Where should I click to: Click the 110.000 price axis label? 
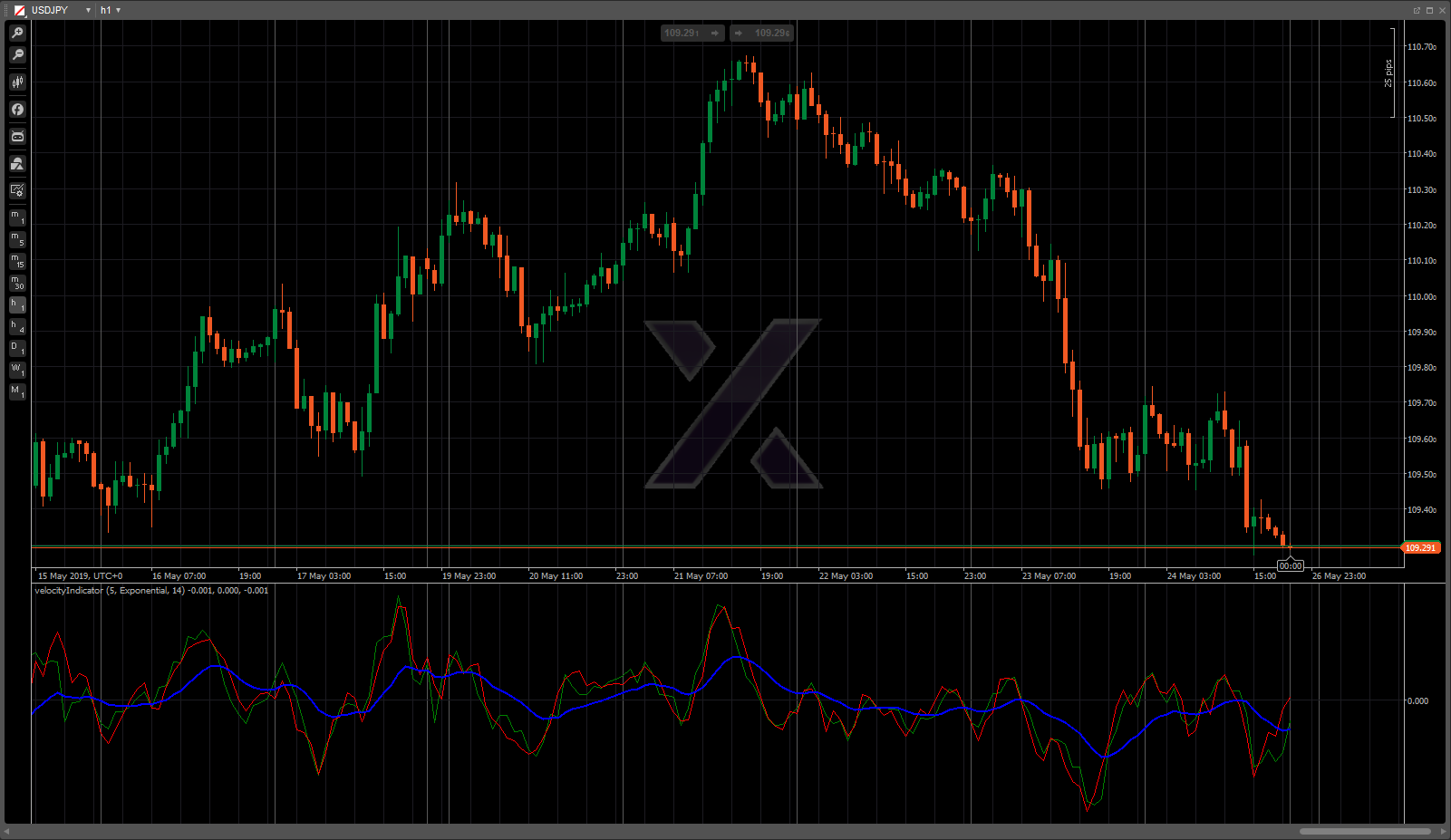pyautogui.click(x=1421, y=296)
